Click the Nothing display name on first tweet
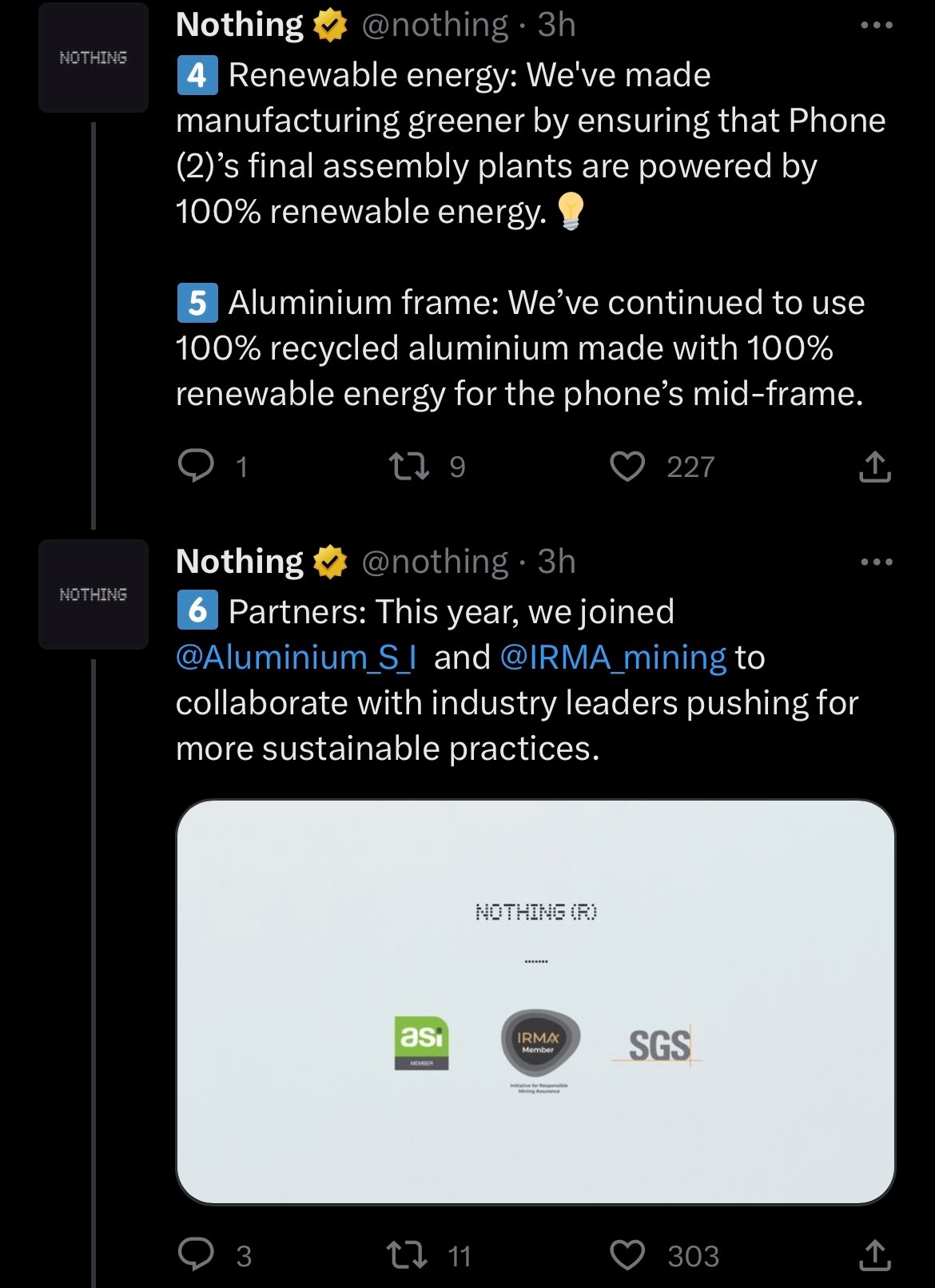 click(239, 26)
